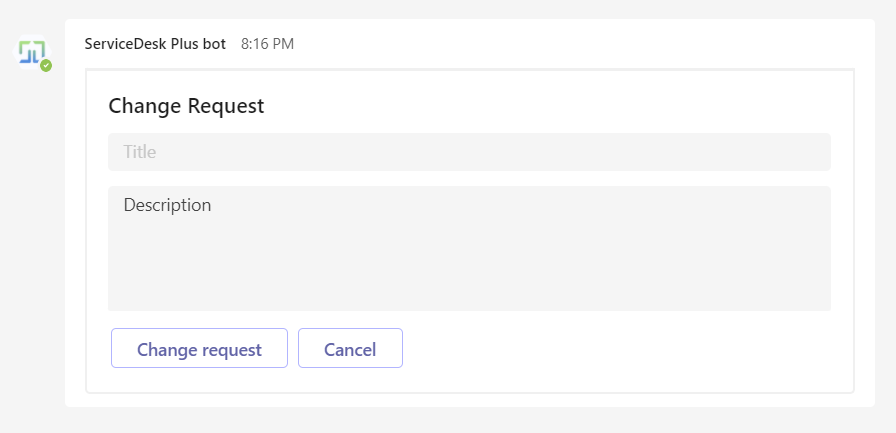Submit the form via Change request
This screenshot has height=433, width=896.
click(x=199, y=349)
